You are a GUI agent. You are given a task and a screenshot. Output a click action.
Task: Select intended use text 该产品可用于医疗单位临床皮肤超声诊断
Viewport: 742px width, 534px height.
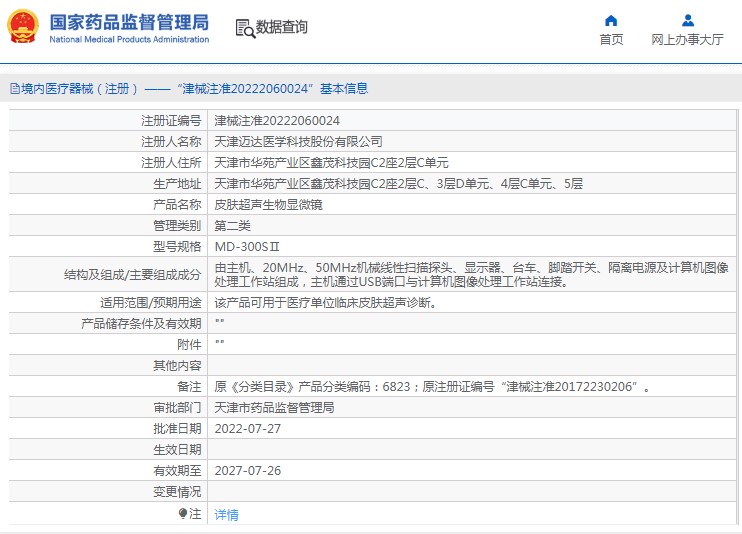coord(325,303)
